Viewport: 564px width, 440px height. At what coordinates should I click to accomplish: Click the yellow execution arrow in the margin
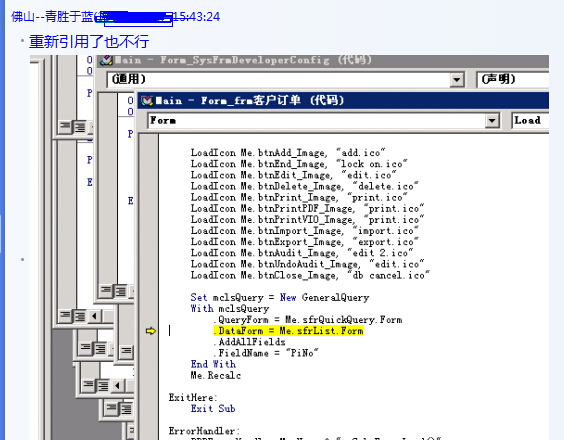click(x=151, y=331)
